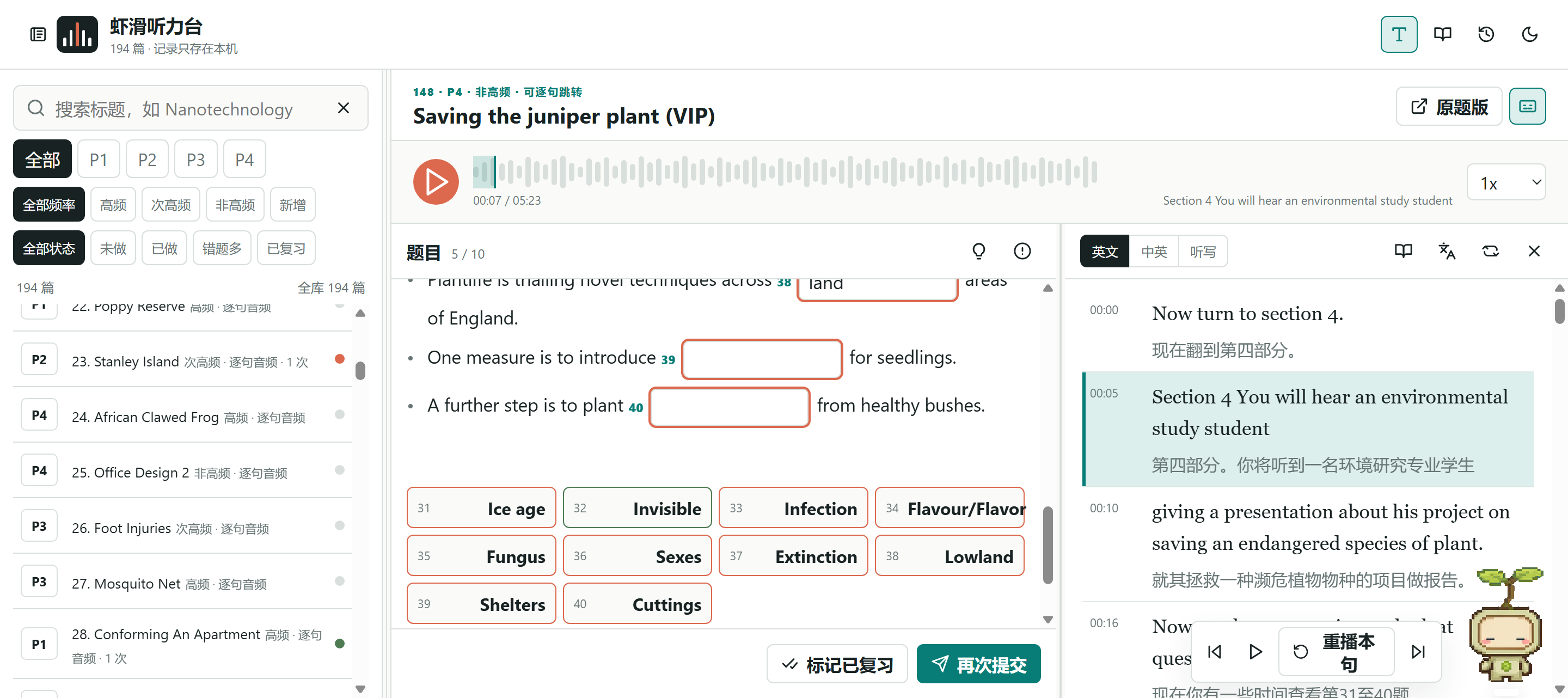Open 27. Mosquito Net entry

(x=182, y=582)
